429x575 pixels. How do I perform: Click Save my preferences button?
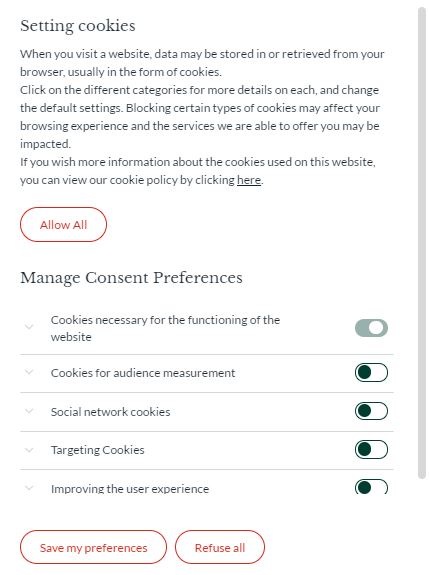point(94,547)
